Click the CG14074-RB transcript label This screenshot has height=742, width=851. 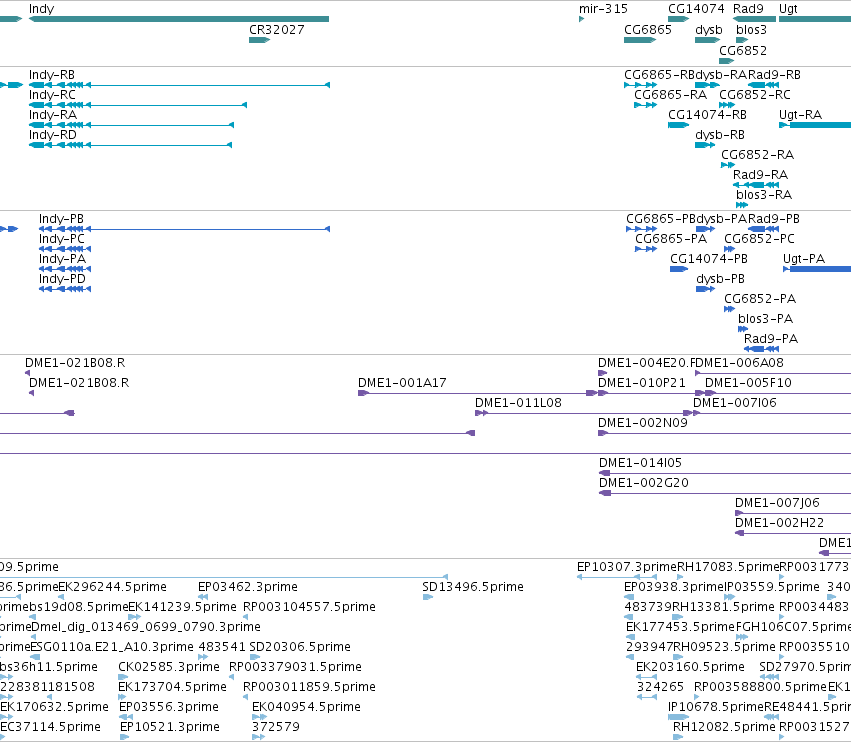coord(707,115)
